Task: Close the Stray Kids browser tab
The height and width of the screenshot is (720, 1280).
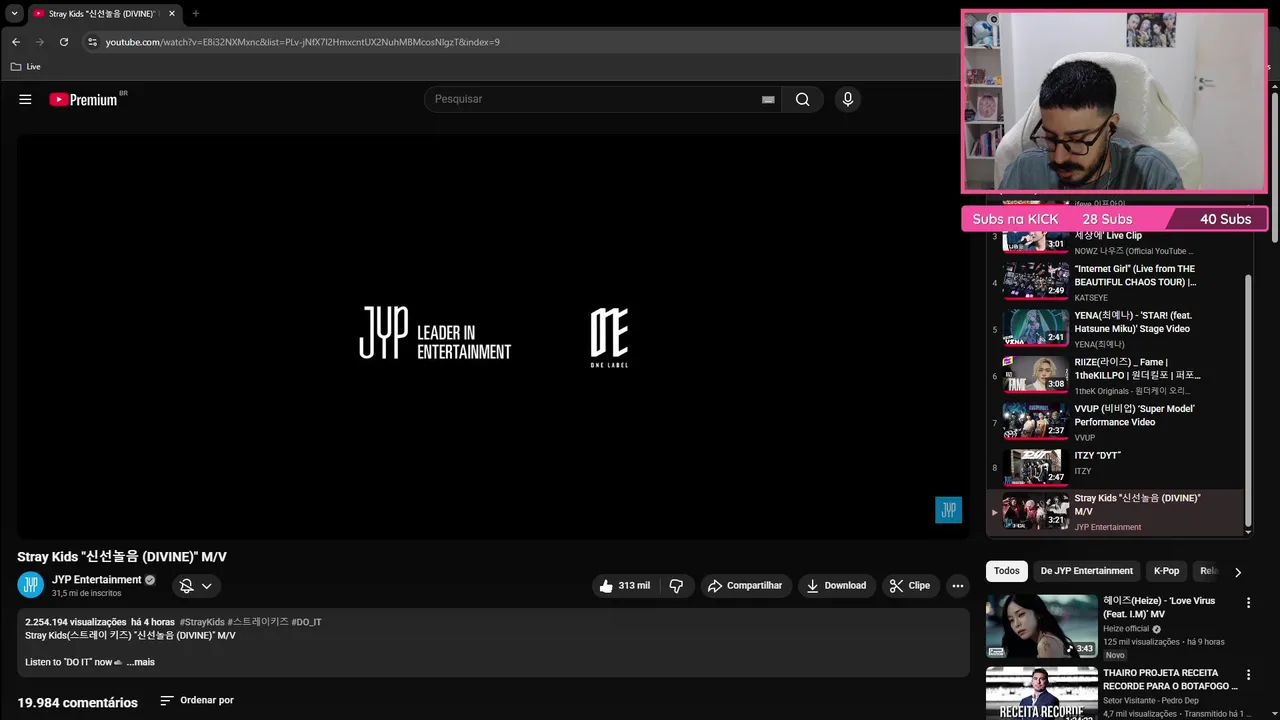Action: [x=172, y=14]
